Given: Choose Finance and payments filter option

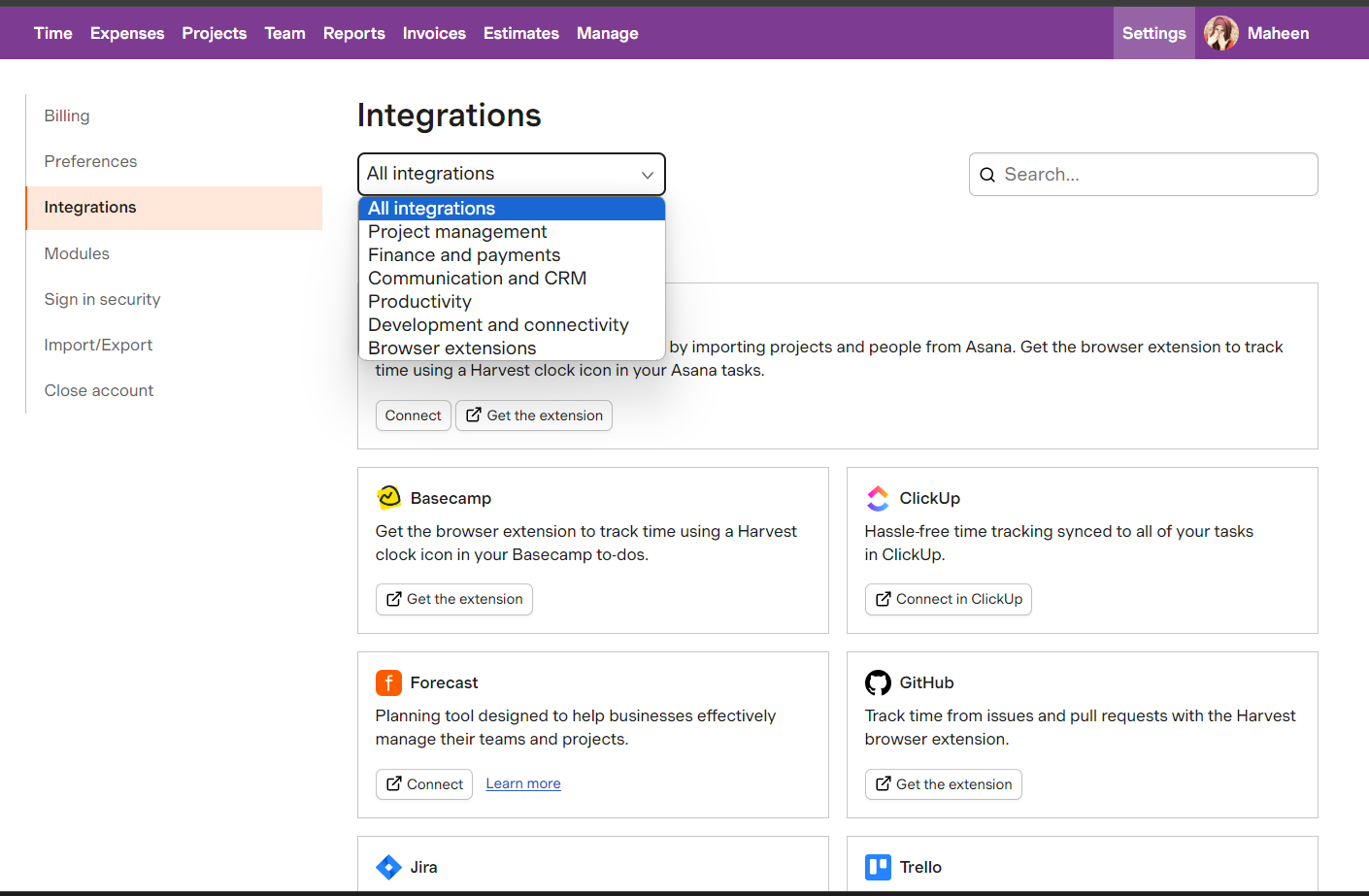Looking at the screenshot, I should pyautogui.click(x=512, y=255).
